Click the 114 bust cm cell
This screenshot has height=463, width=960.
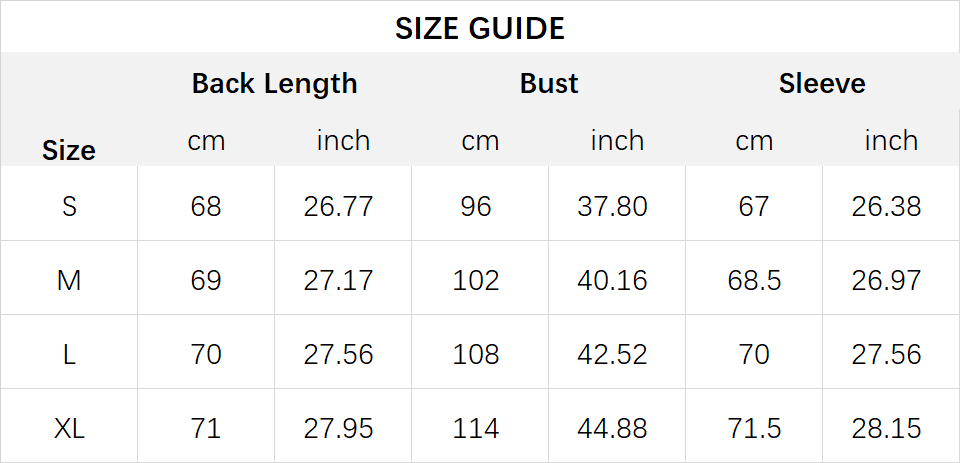476,429
